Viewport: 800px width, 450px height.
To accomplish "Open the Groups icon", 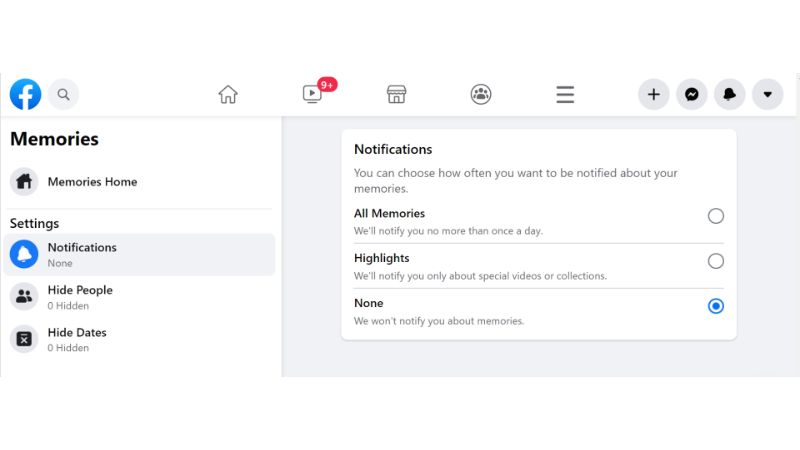I will coord(481,94).
